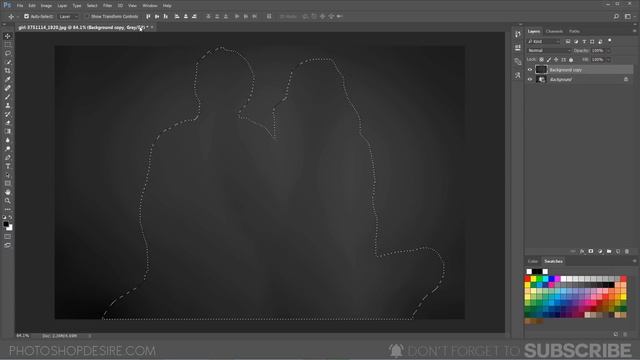Open the Select menu
640x360 pixels.
coord(92,6)
